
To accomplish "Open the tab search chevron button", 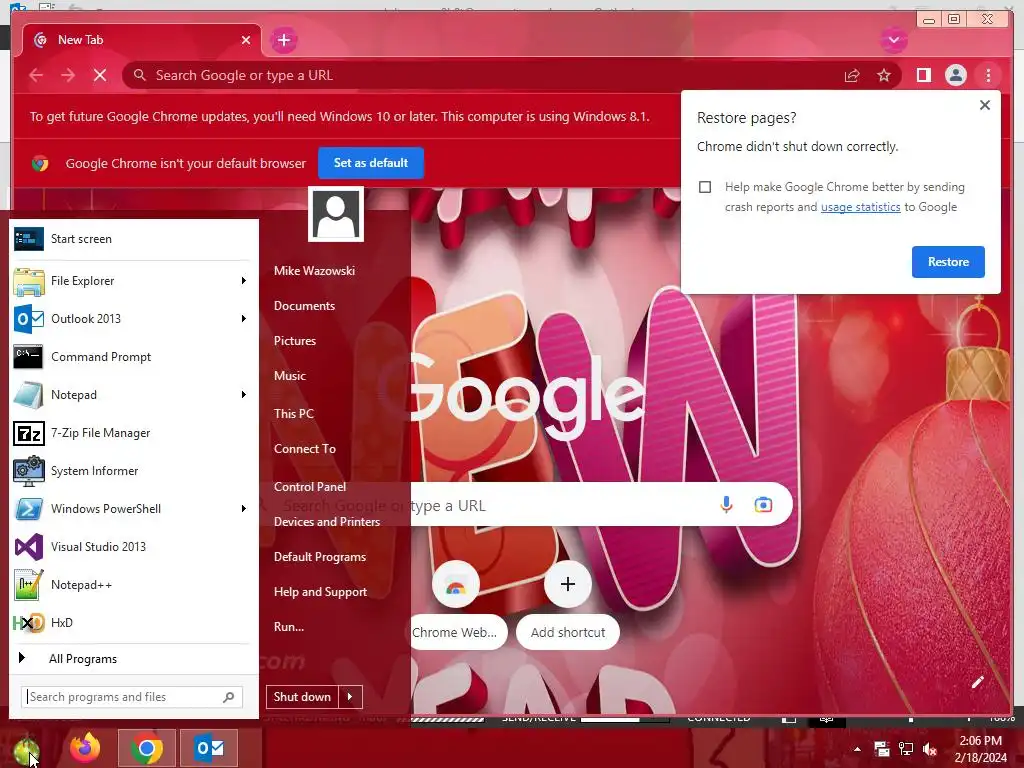I will click(893, 40).
